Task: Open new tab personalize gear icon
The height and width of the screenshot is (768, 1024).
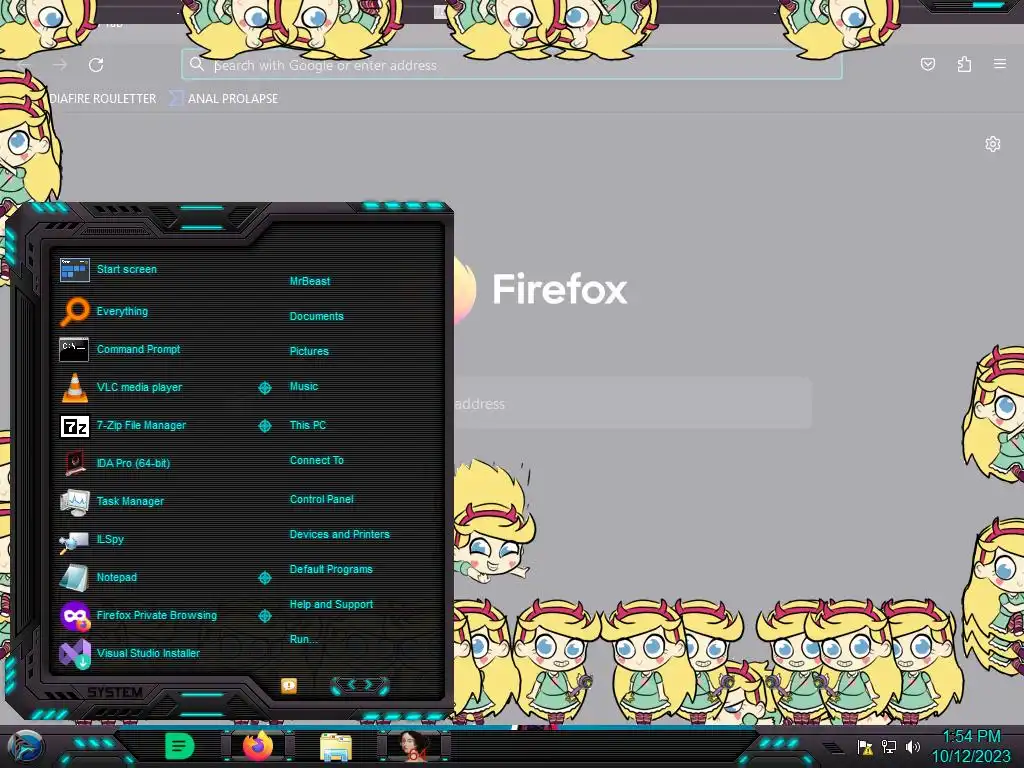Action: [x=993, y=144]
